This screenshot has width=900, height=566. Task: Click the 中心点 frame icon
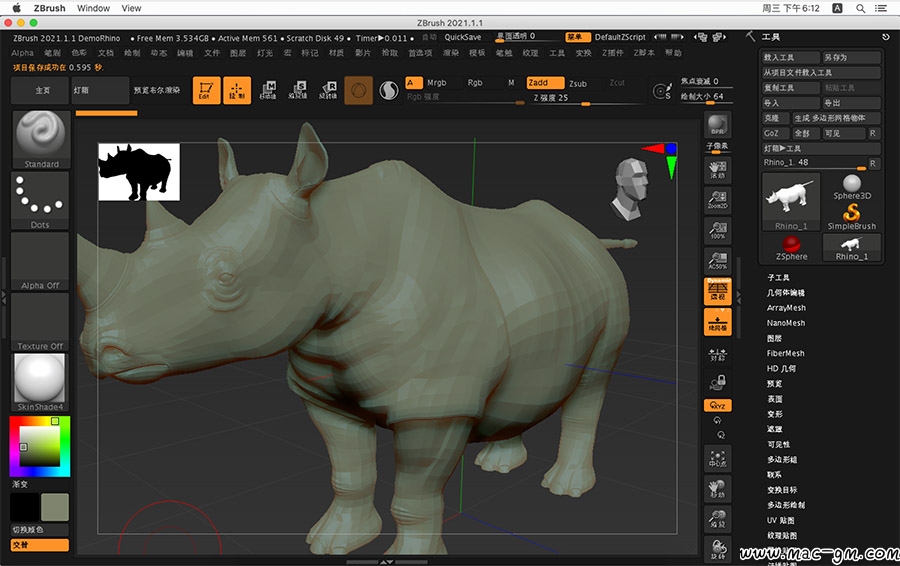[717, 458]
